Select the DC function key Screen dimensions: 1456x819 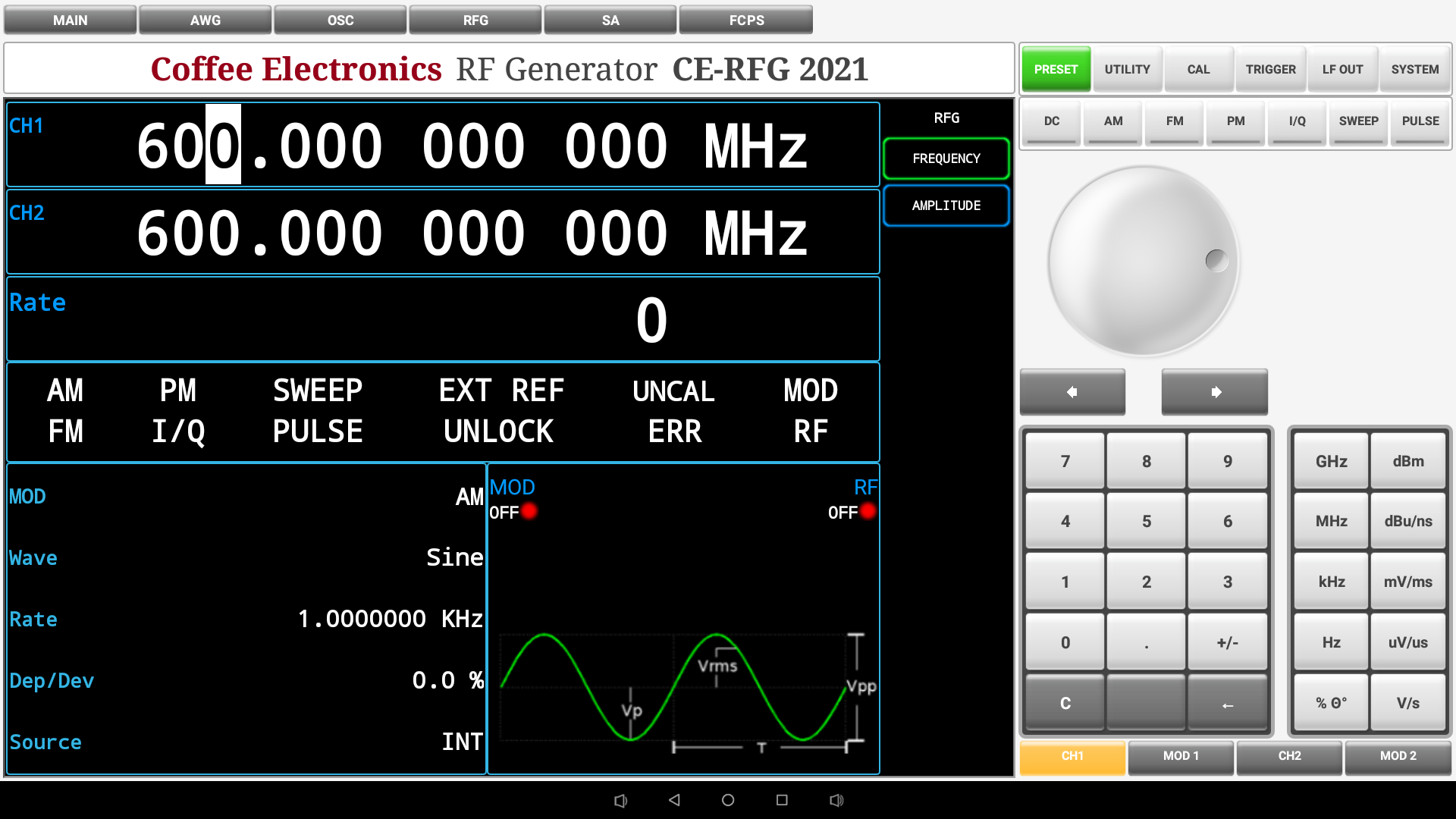[x=1050, y=121]
